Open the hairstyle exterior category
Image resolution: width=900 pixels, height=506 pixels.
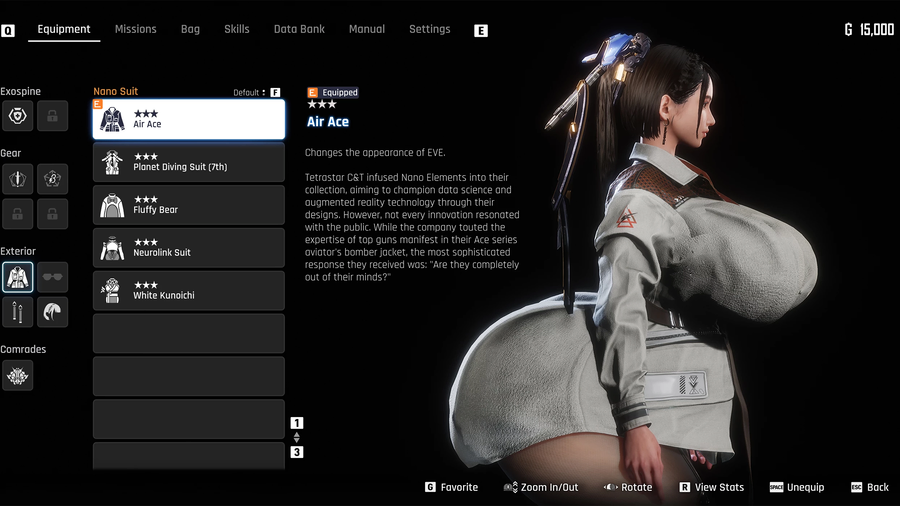point(52,312)
